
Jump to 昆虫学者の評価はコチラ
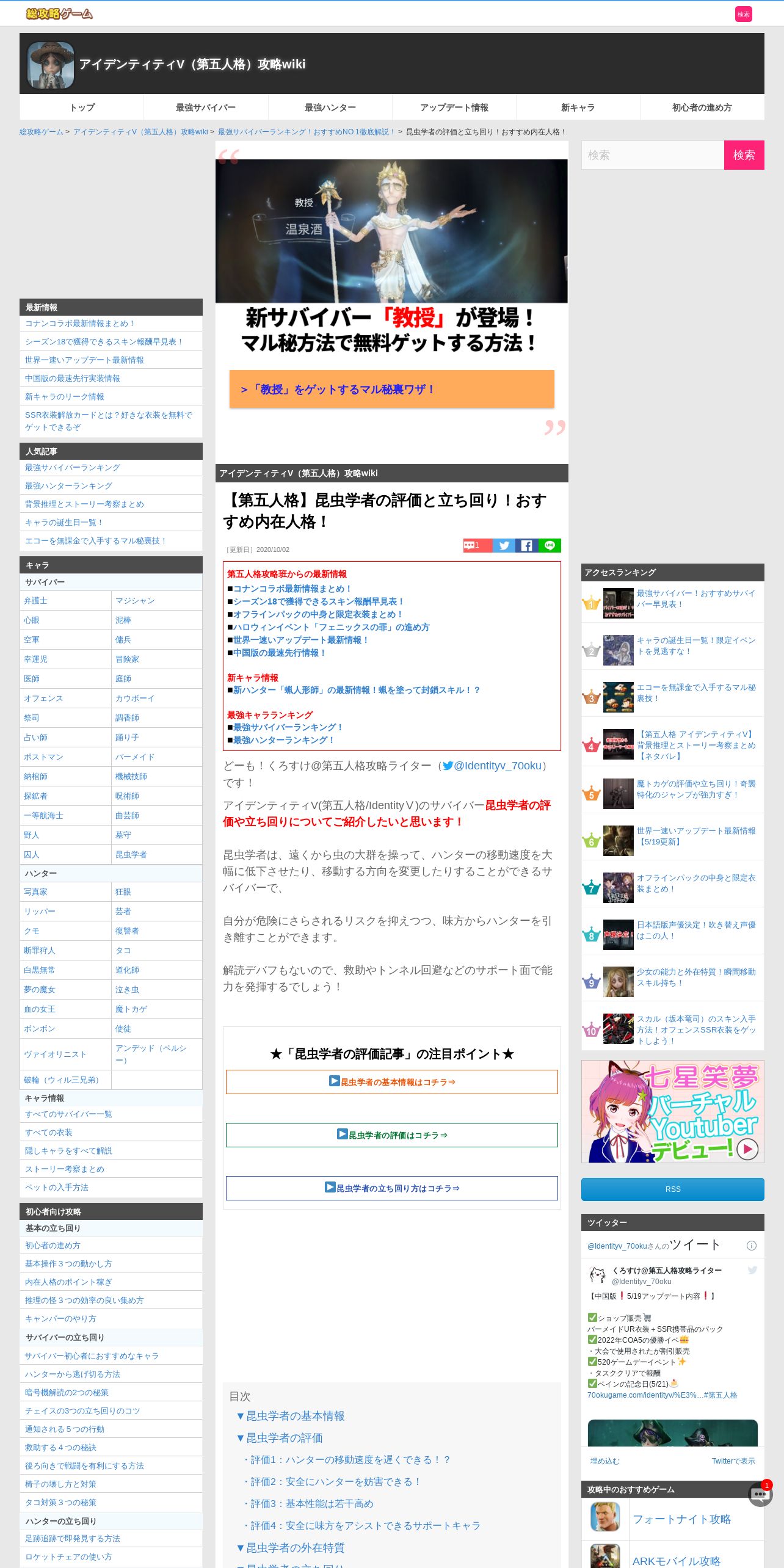tap(391, 1135)
